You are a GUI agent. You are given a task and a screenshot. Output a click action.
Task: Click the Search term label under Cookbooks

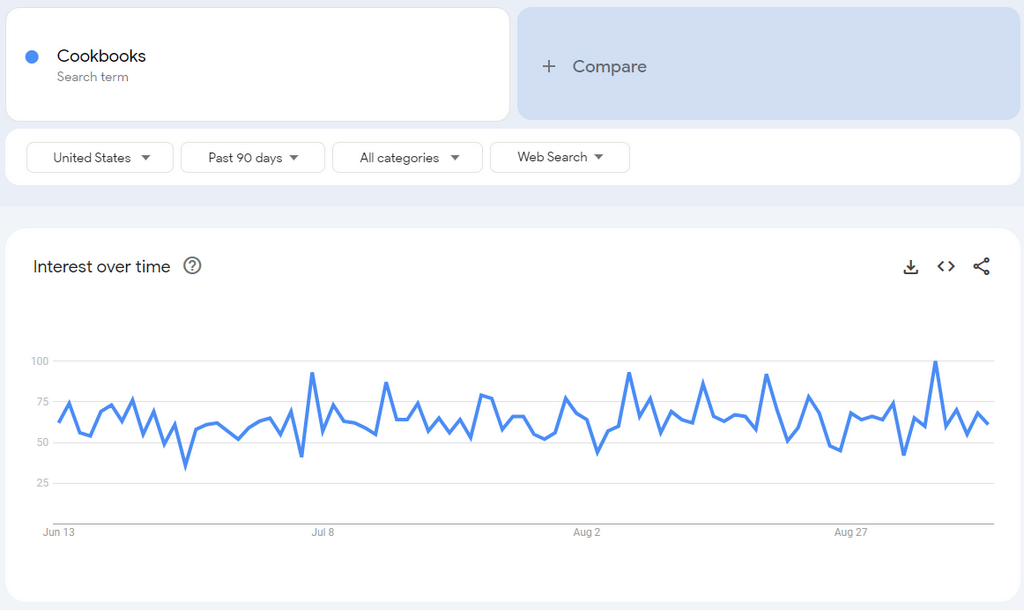coord(94,77)
